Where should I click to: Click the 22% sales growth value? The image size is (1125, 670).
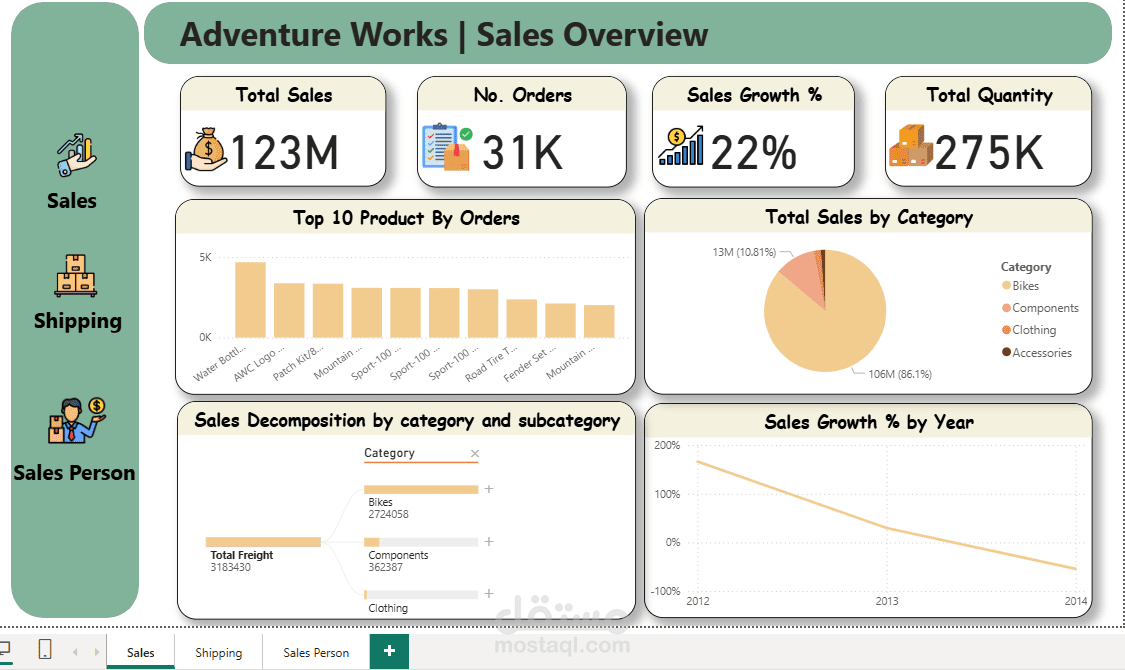pos(753,153)
